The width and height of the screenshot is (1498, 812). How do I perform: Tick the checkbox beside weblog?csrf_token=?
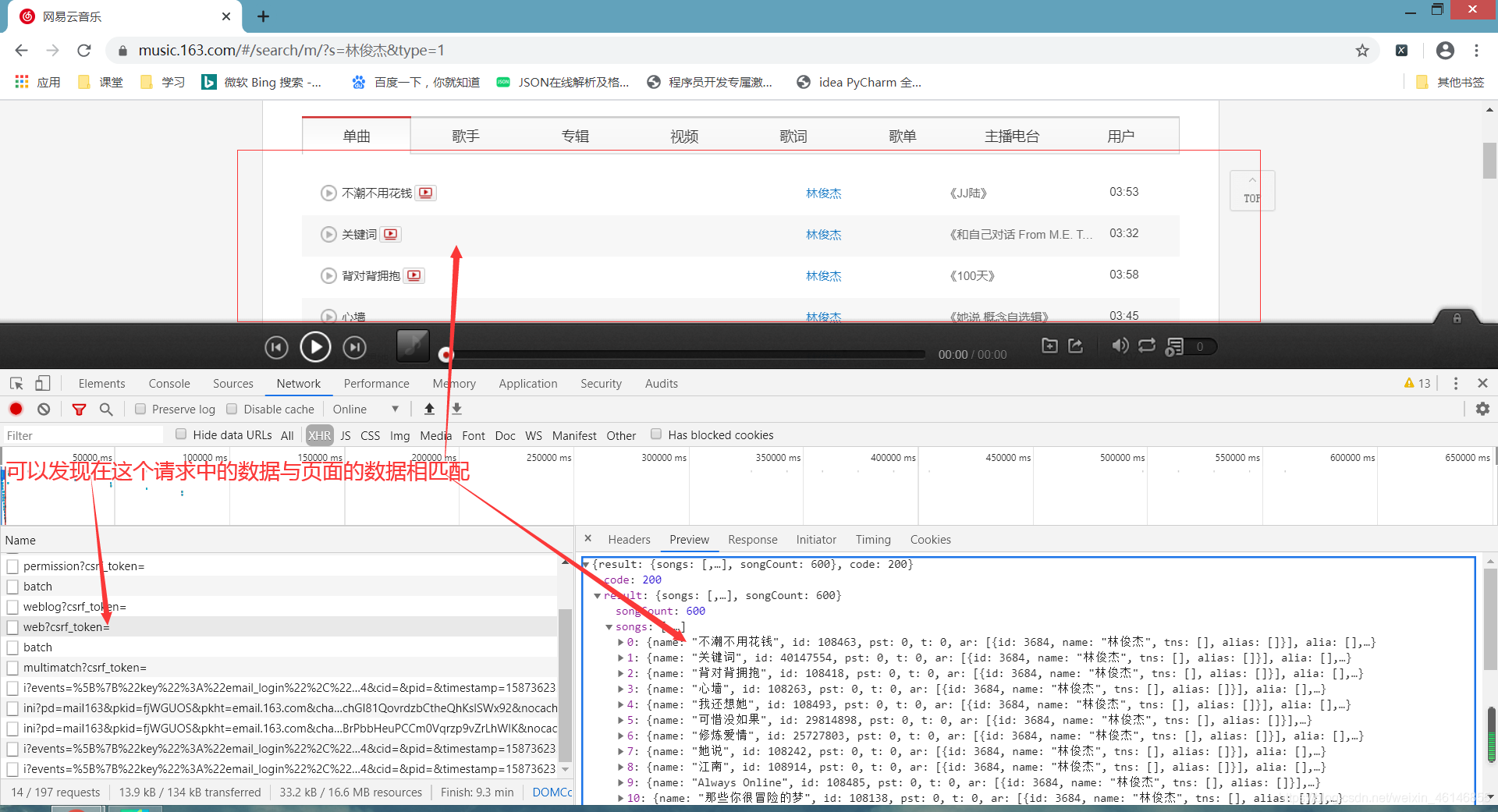[12, 607]
